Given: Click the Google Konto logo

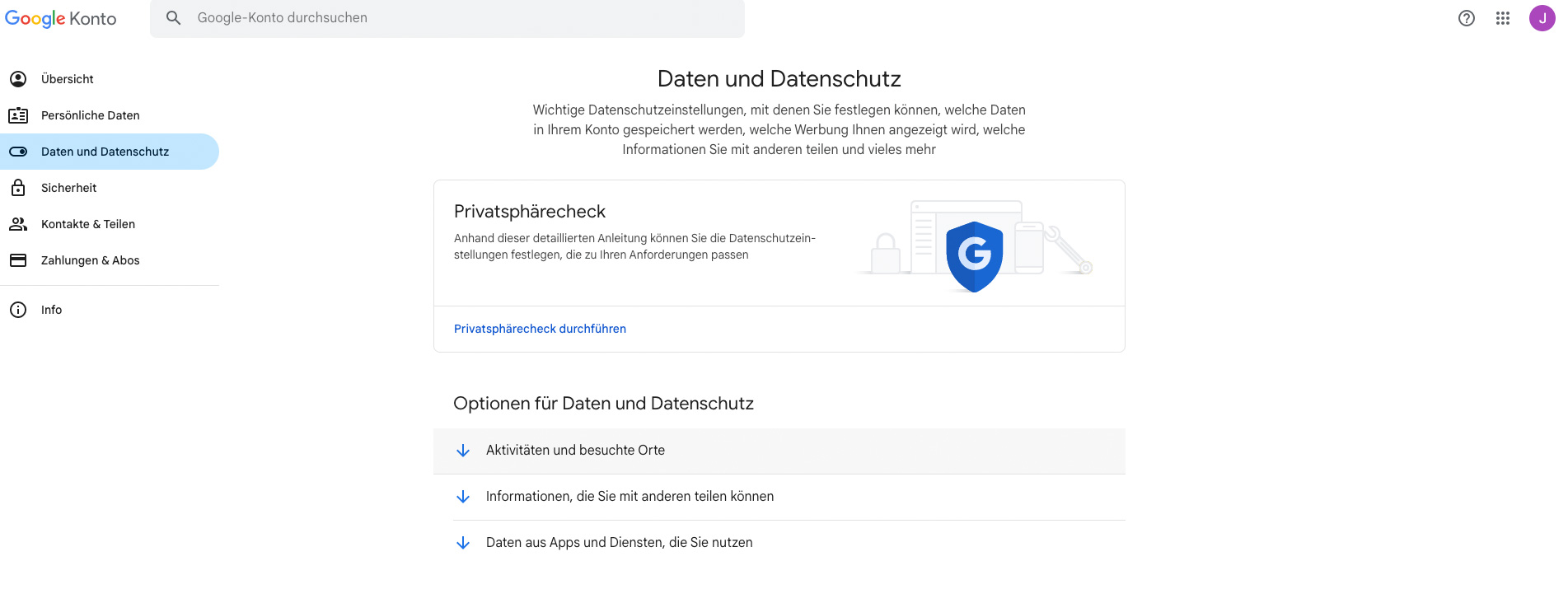Looking at the screenshot, I should 61,18.
